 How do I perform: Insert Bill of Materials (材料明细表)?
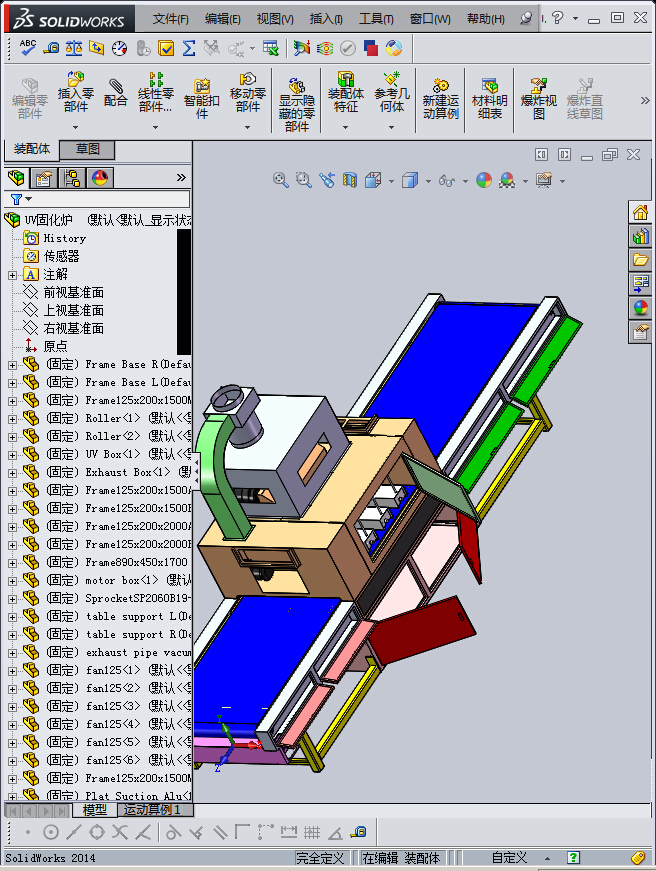[x=489, y=99]
